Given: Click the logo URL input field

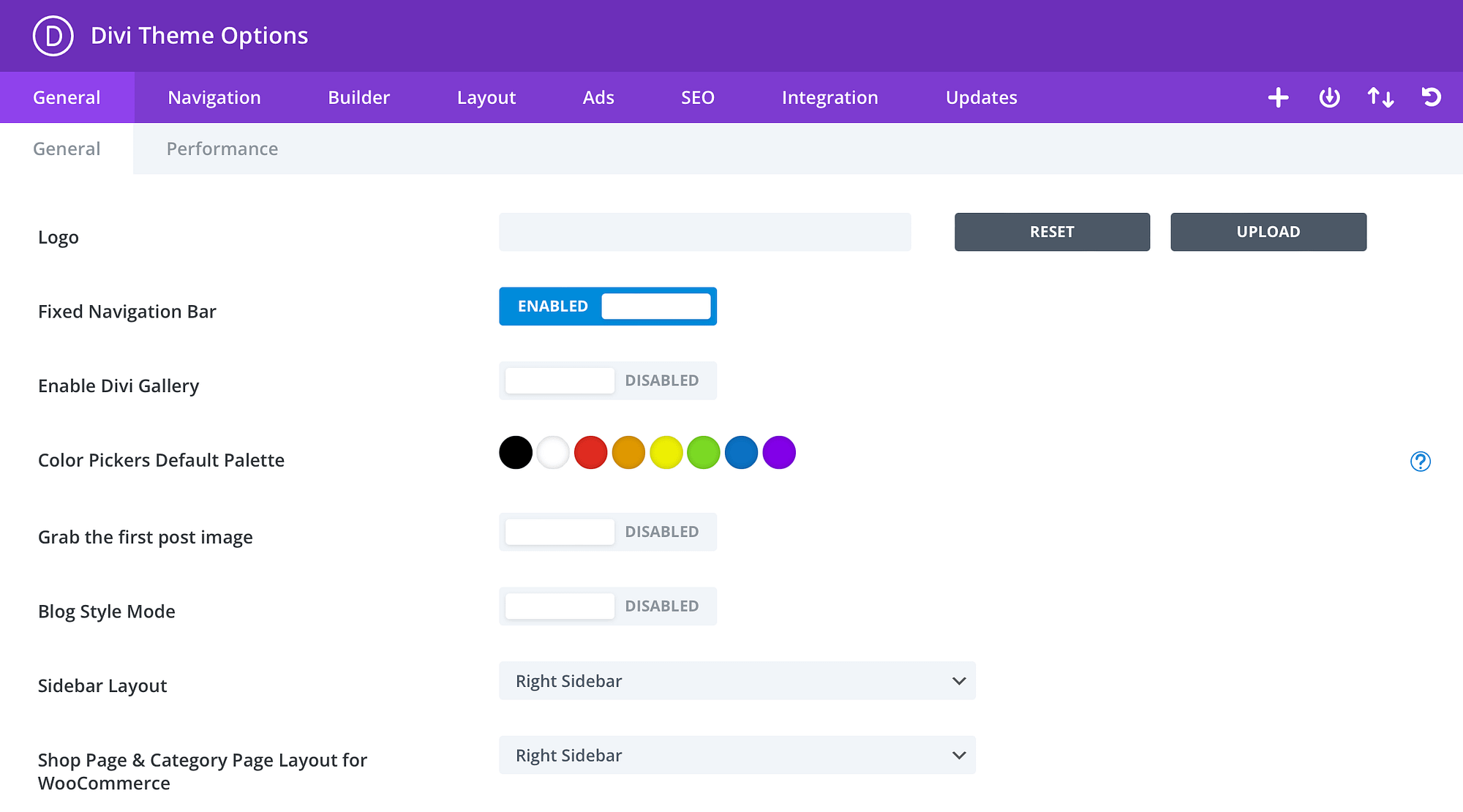Looking at the screenshot, I should click(706, 232).
